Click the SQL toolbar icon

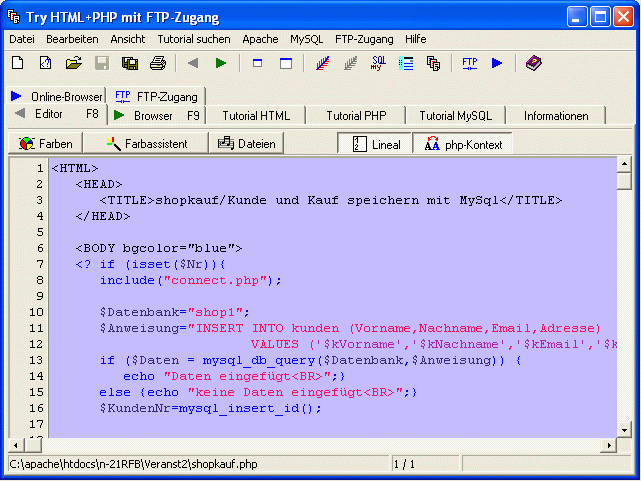click(378, 63)
